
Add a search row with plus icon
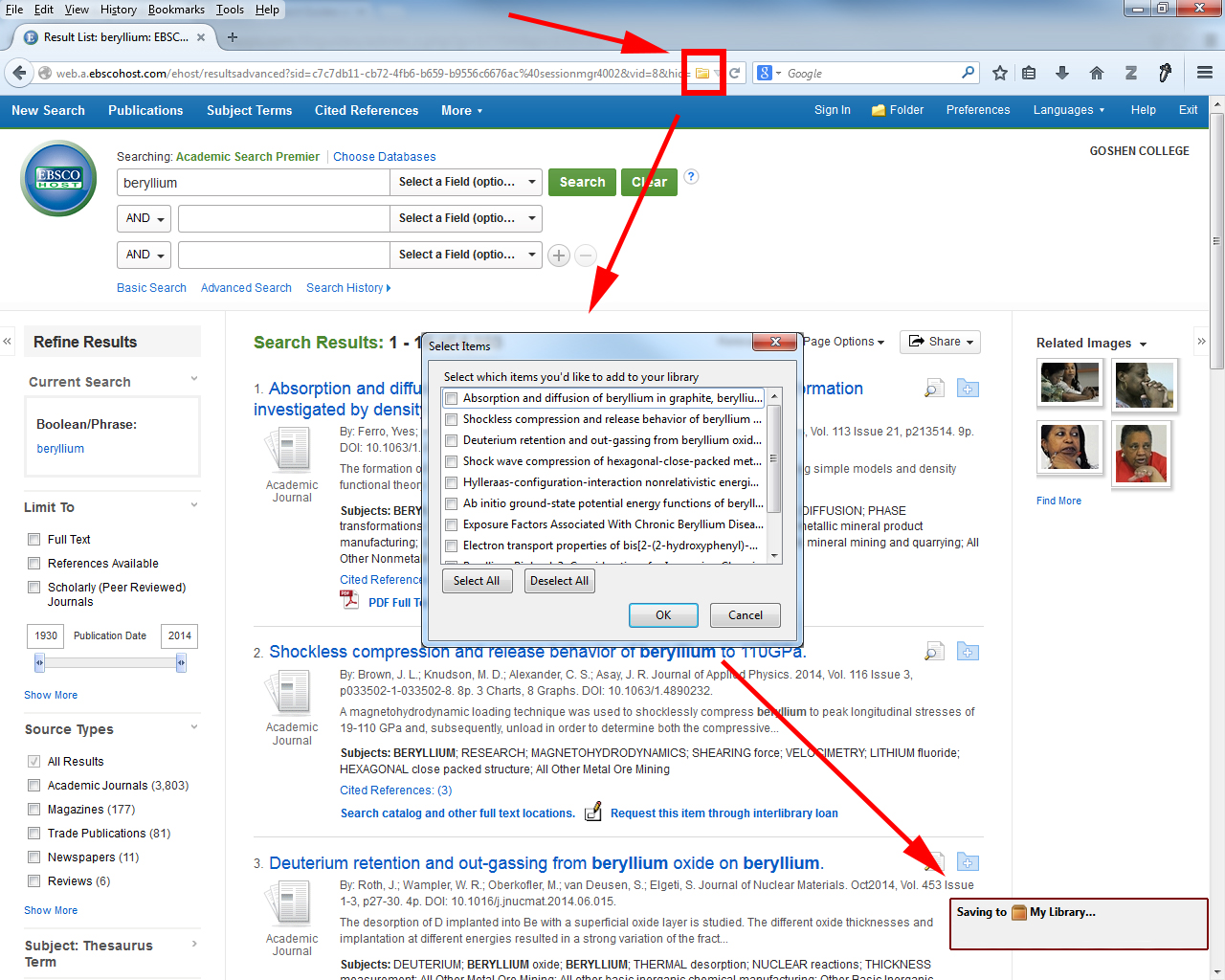(559, 256)
